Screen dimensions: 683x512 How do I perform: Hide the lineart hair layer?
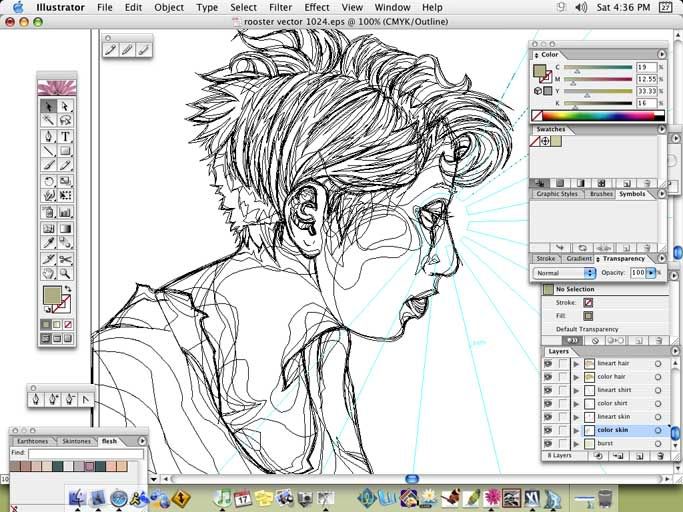548,364
